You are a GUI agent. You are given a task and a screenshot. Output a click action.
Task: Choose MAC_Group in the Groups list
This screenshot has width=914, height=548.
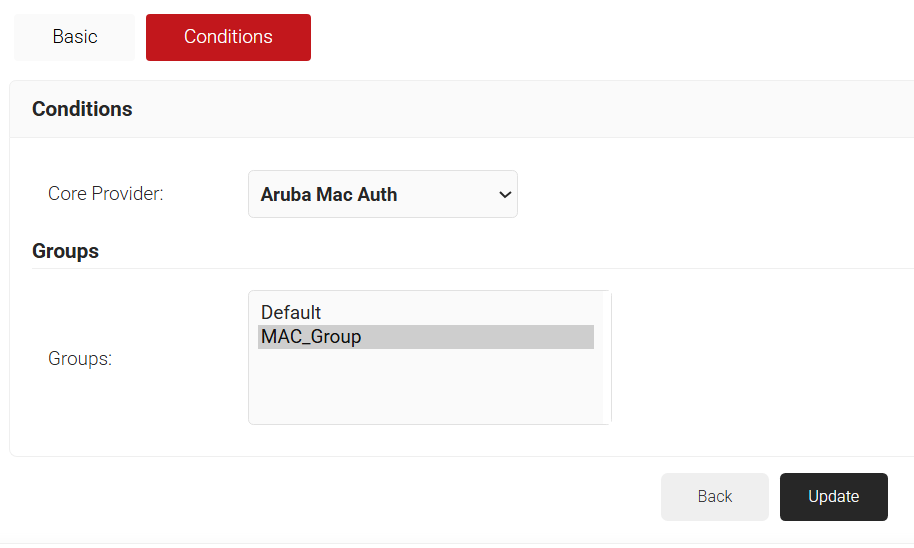click(x=311, y=337)
